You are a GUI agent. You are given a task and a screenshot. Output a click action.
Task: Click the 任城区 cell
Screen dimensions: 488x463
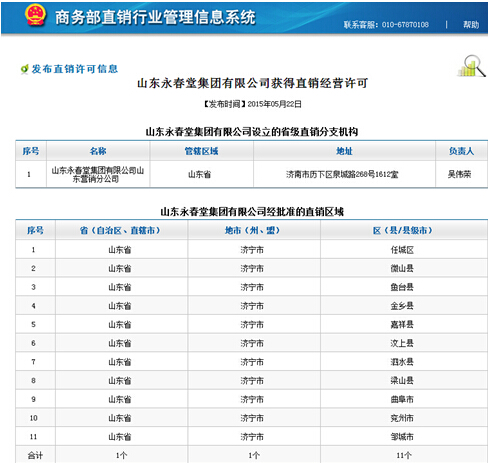point(402,250)
